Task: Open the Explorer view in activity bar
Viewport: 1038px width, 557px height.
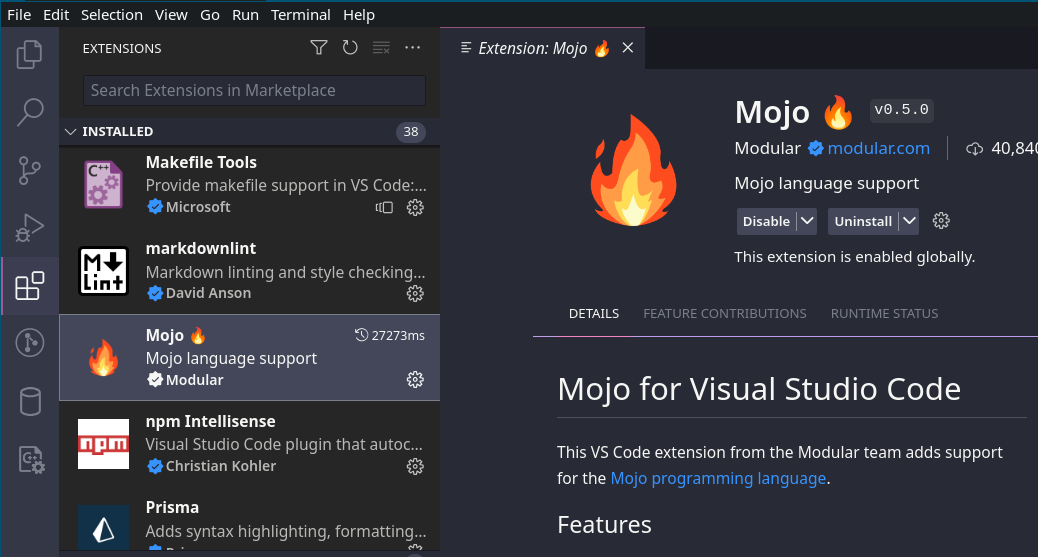Action: coord(29,54)
